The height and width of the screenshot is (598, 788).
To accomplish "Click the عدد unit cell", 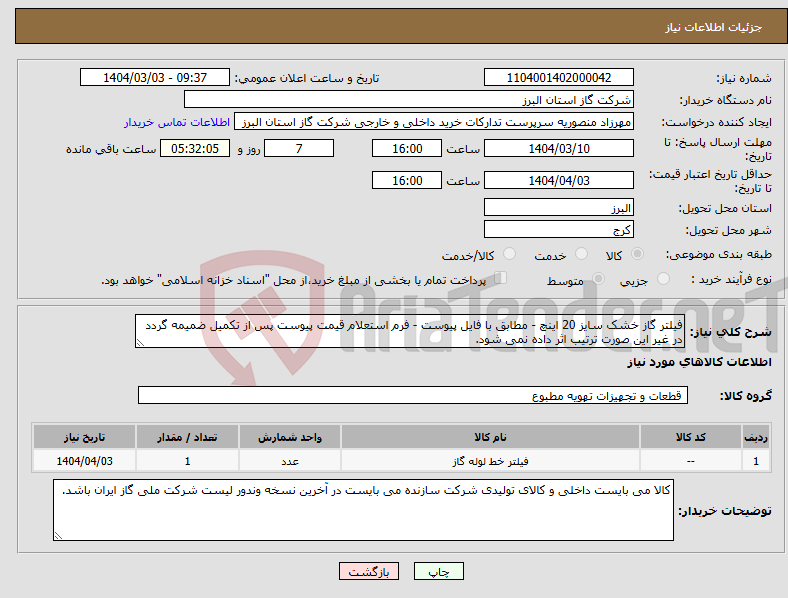I will point(290,461).
